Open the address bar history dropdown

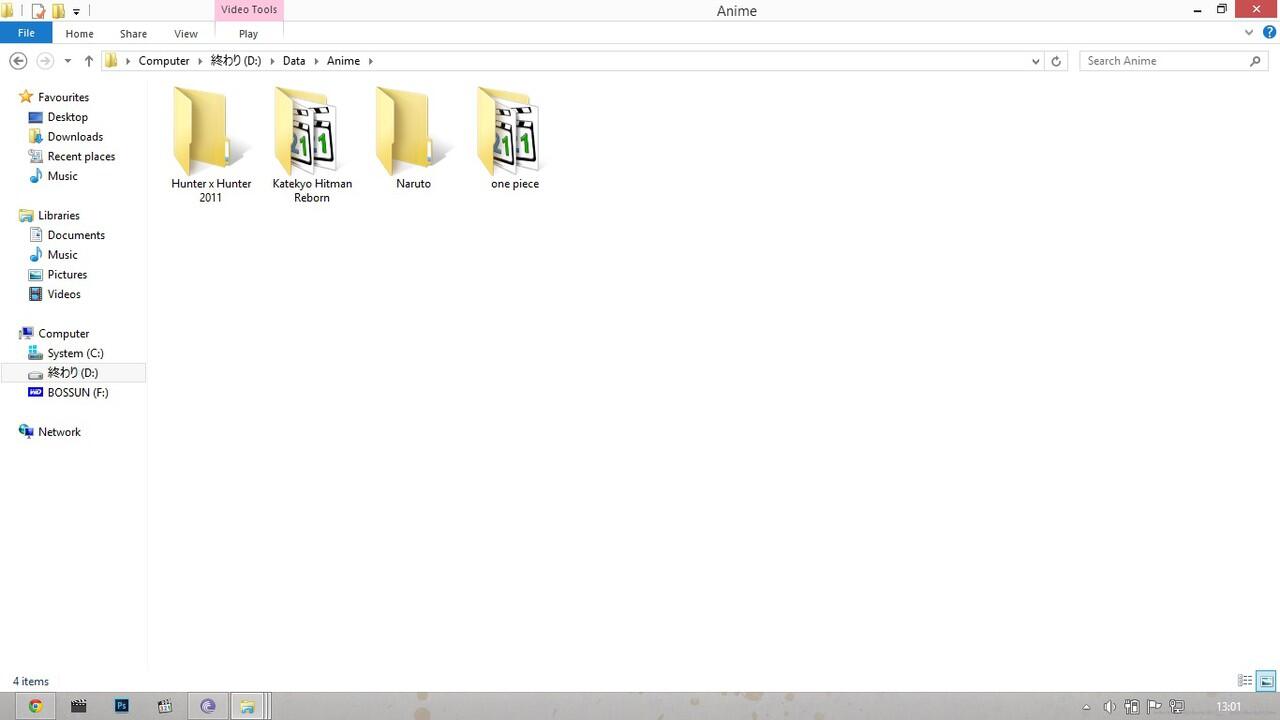pyautogui.click(x=1035, y=61)
